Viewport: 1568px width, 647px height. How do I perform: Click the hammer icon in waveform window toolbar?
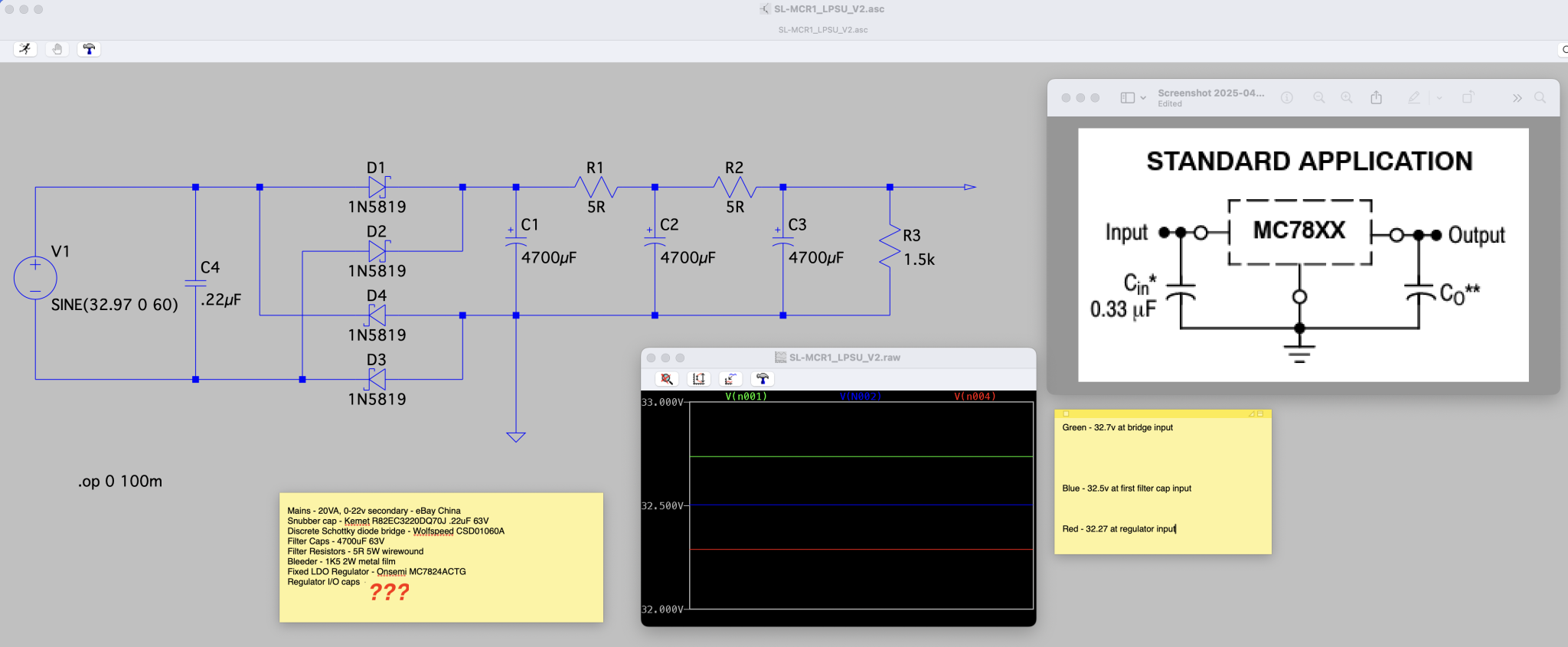763,379
